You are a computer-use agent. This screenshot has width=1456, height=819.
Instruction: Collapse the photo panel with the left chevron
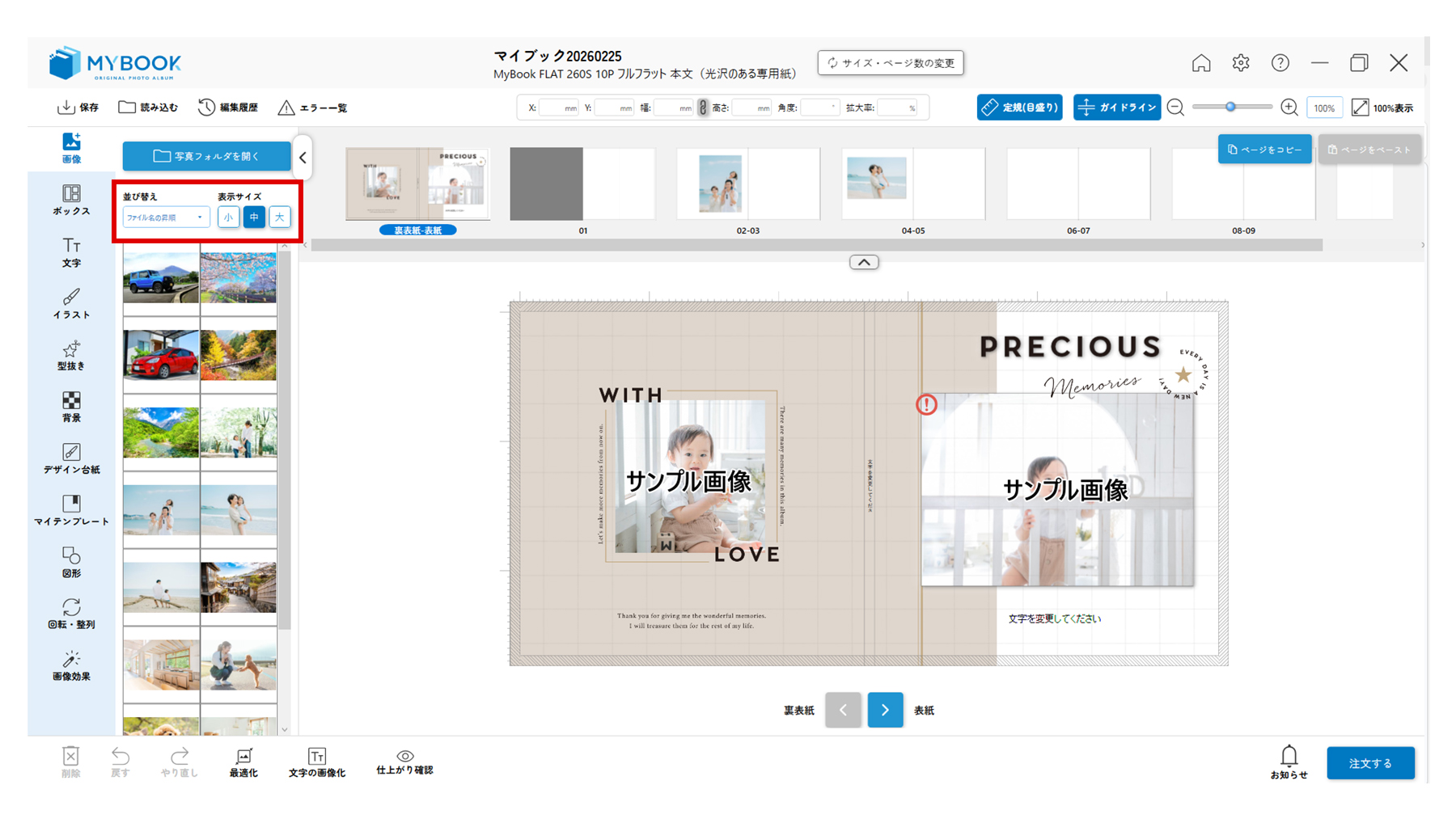[303, 158]
